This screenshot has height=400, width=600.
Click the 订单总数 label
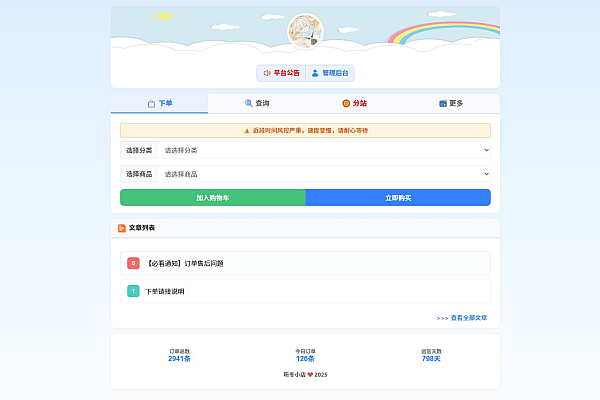pos(179,351)
